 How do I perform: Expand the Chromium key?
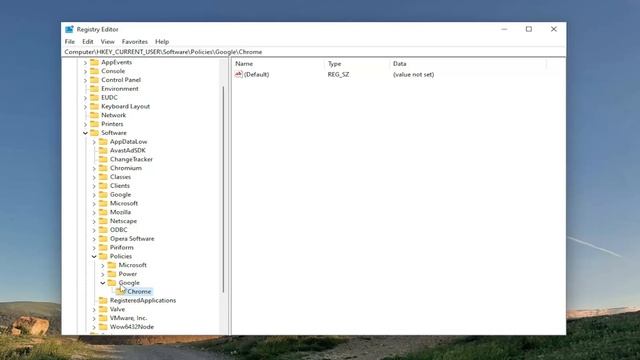tap(94, 169)
